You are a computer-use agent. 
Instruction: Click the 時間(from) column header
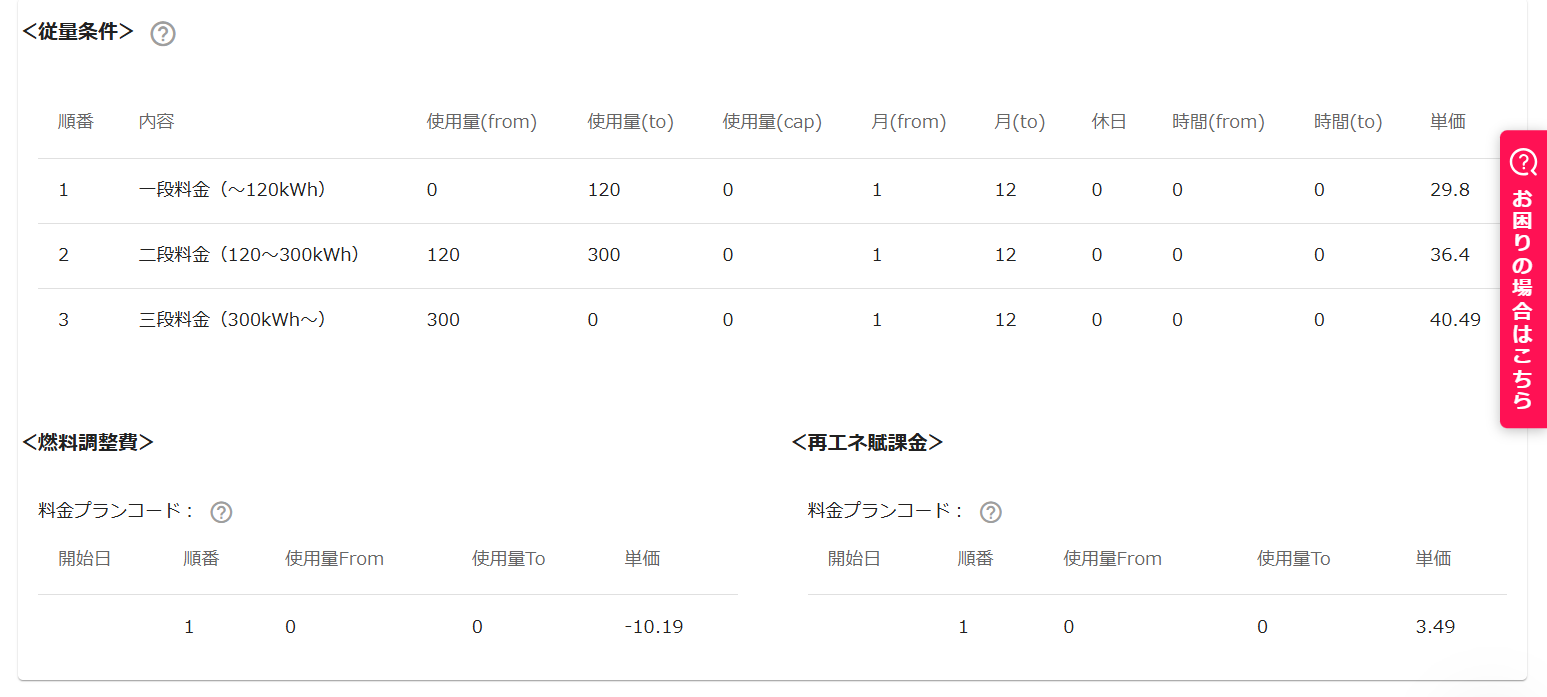click(1218, 122)
